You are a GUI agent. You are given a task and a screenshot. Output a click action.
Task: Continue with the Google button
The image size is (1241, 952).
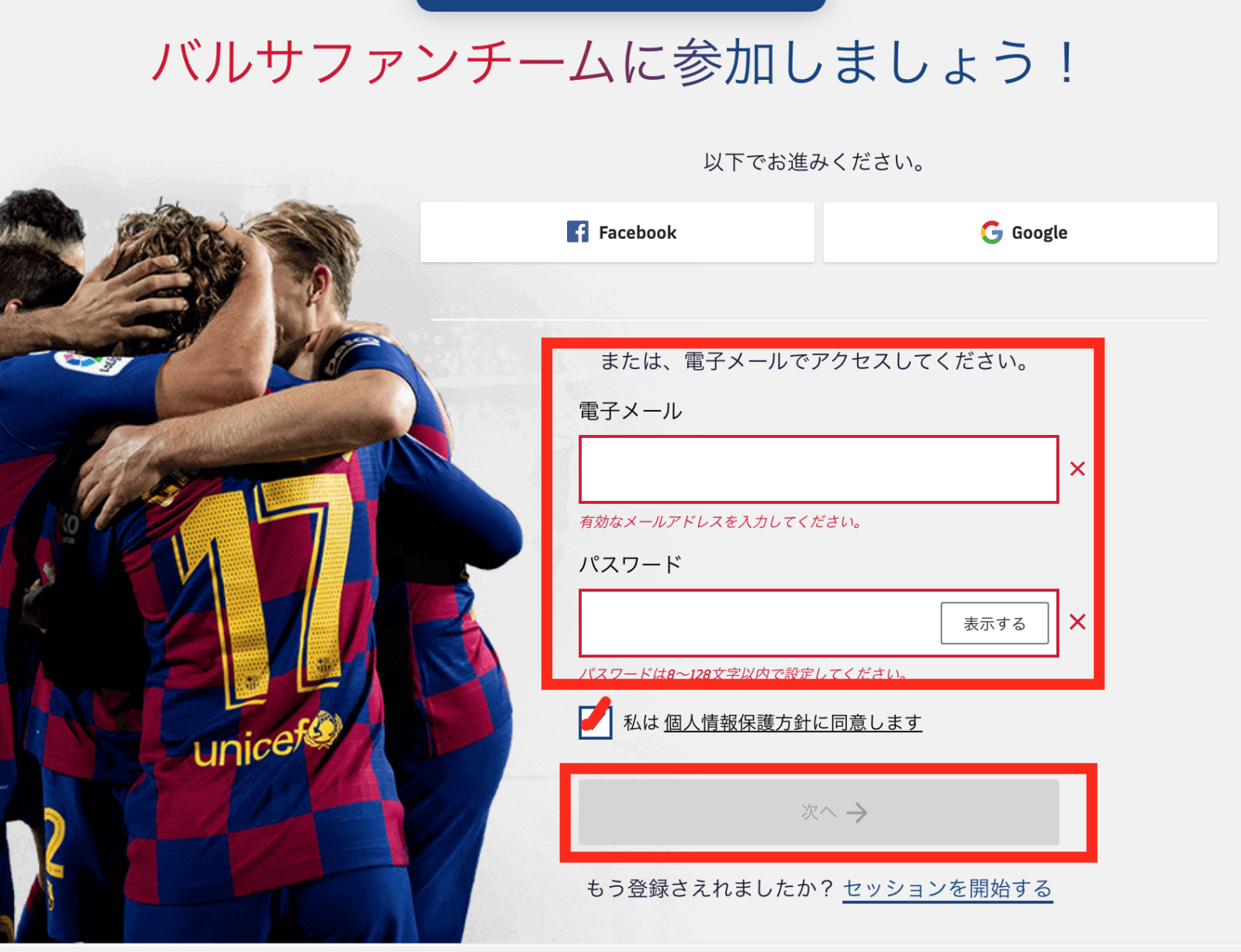point(1020,232)
